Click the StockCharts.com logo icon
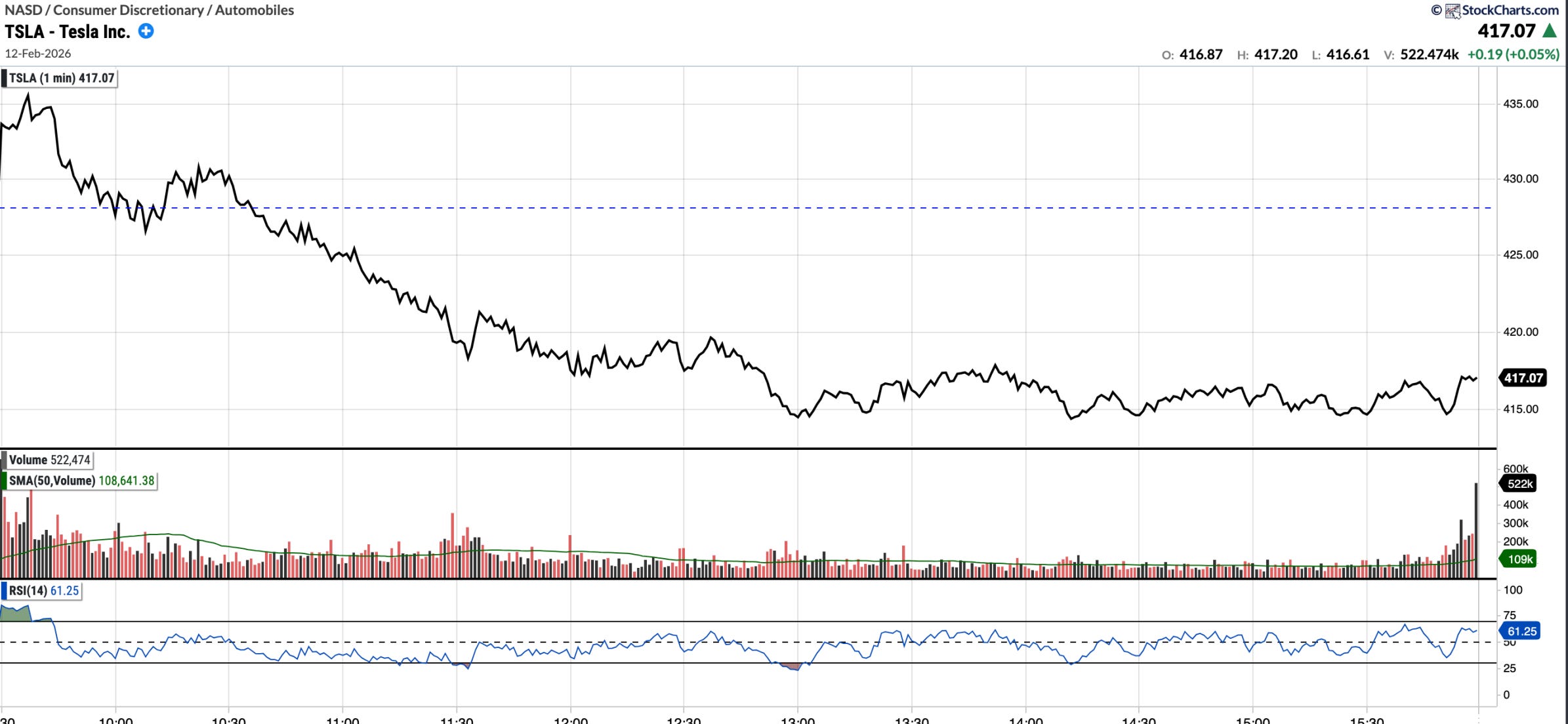 click(1453, 10)
